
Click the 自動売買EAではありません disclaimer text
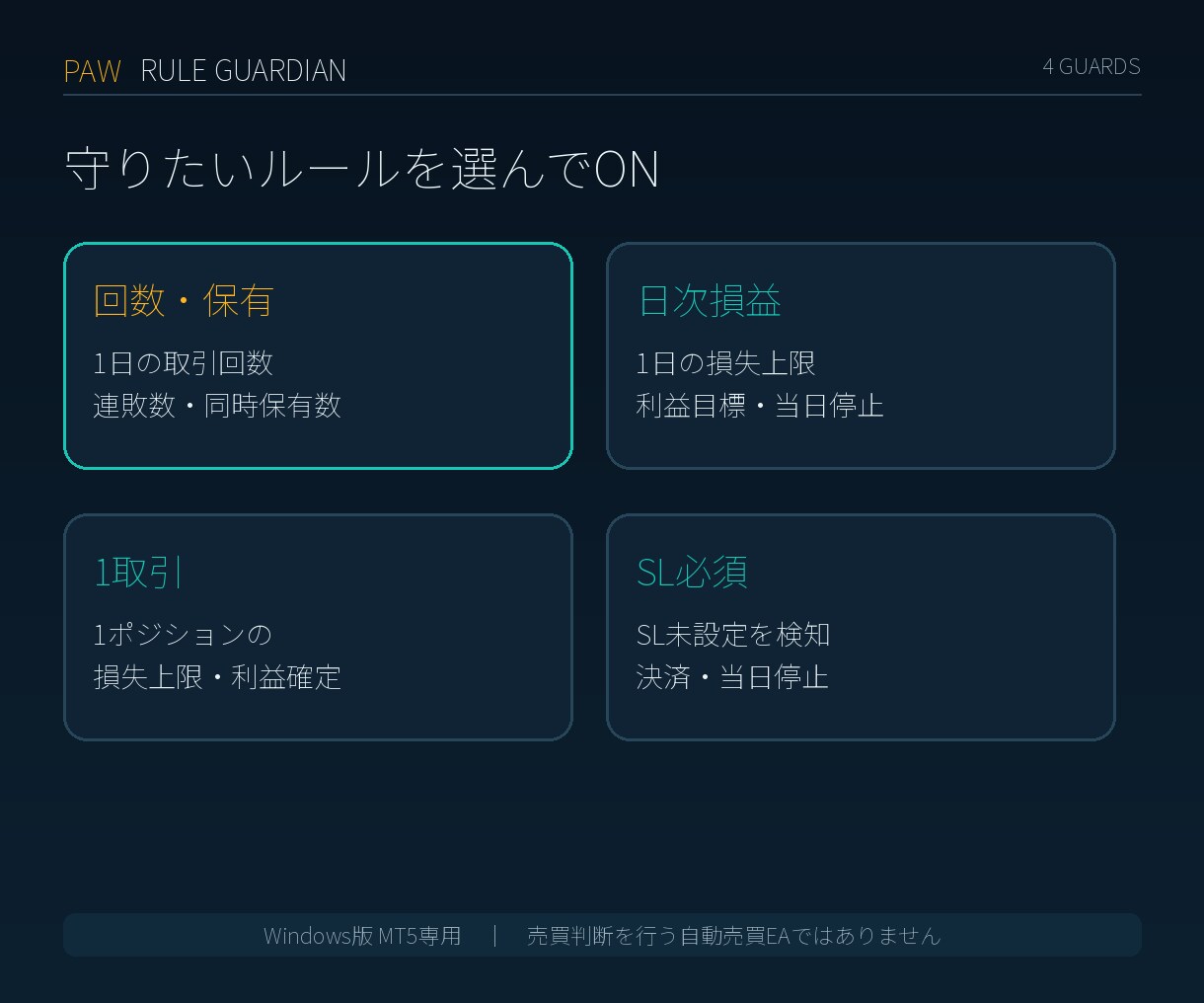[x=810, y=936]
